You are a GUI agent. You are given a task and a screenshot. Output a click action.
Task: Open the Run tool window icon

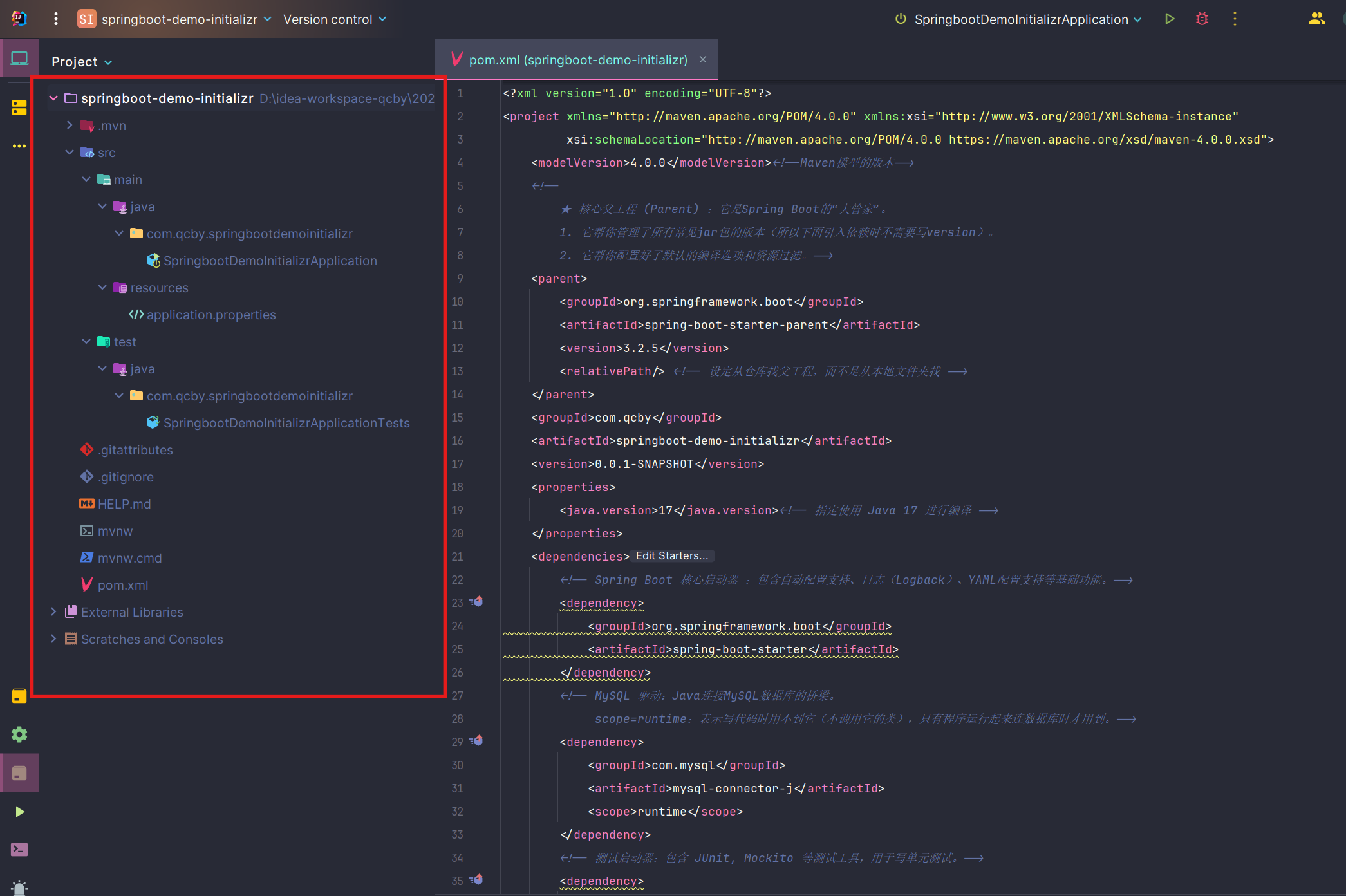19,812
